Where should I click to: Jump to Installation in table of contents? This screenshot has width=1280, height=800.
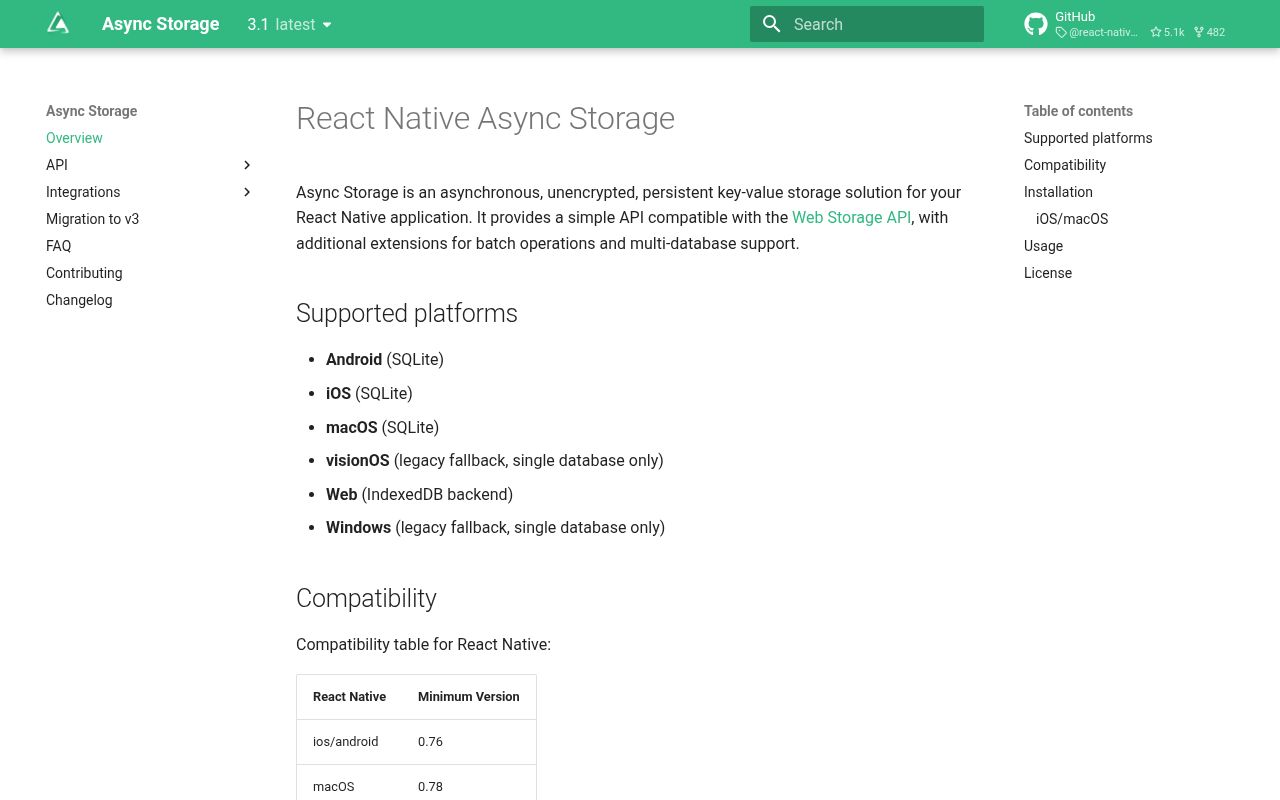(1058, 192)
